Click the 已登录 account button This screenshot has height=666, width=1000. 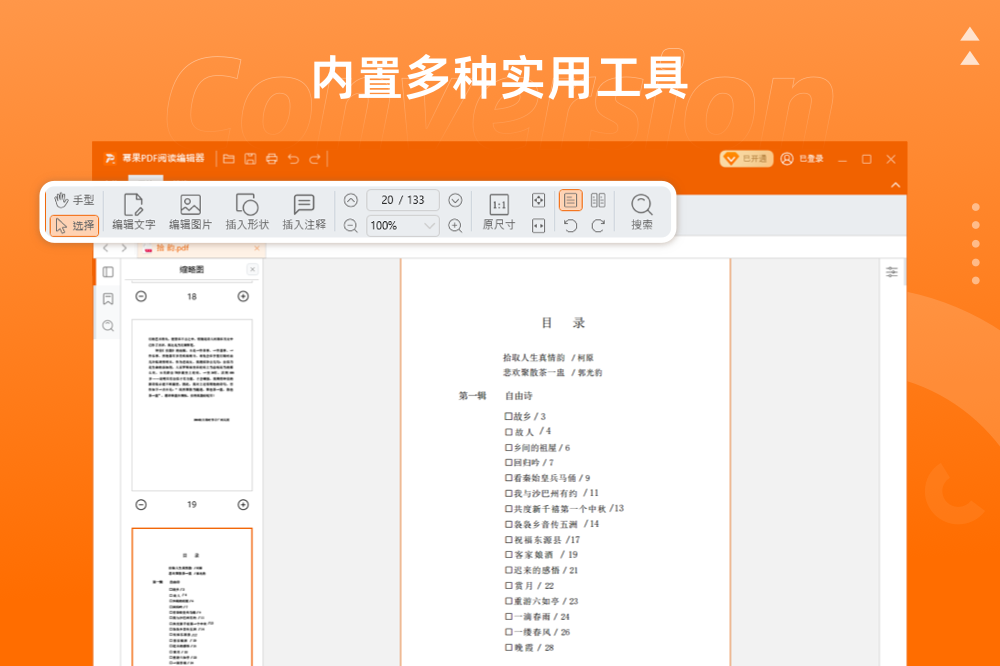tap(802, 159)
